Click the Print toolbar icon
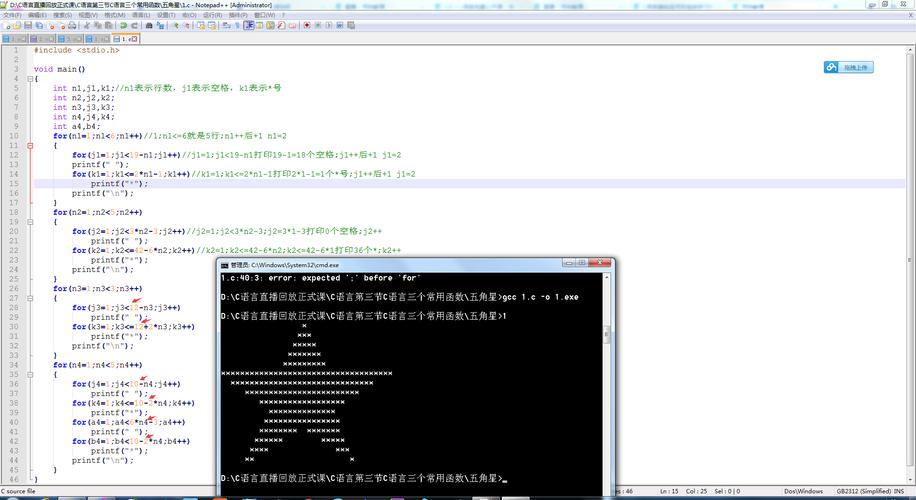This screenshot has height=500, width=916. click(x=72, y=26)
